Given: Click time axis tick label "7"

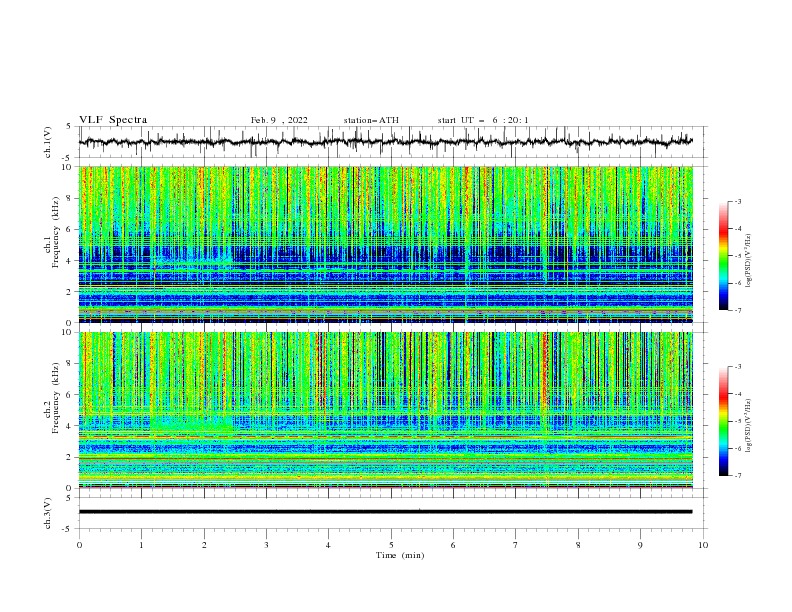Looking at the screenshot, I should click(x=516, y=545).
